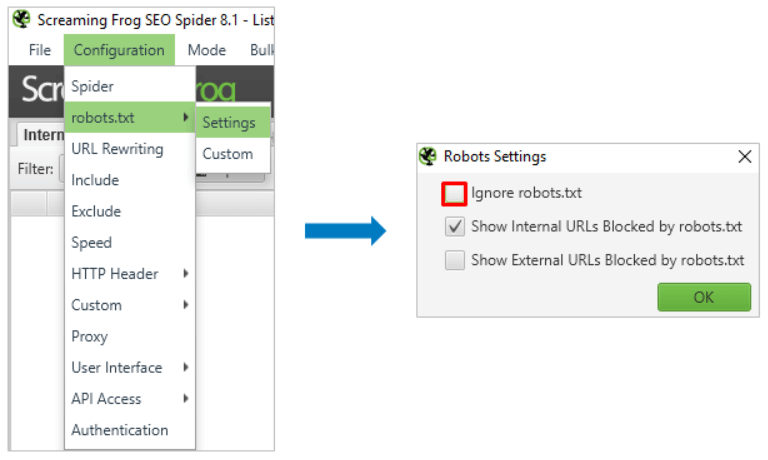This screenshot has width=768, height=460.
Task: Select Spider from Configuration menu
Action: pyautogui.click(x=130, y=86)
